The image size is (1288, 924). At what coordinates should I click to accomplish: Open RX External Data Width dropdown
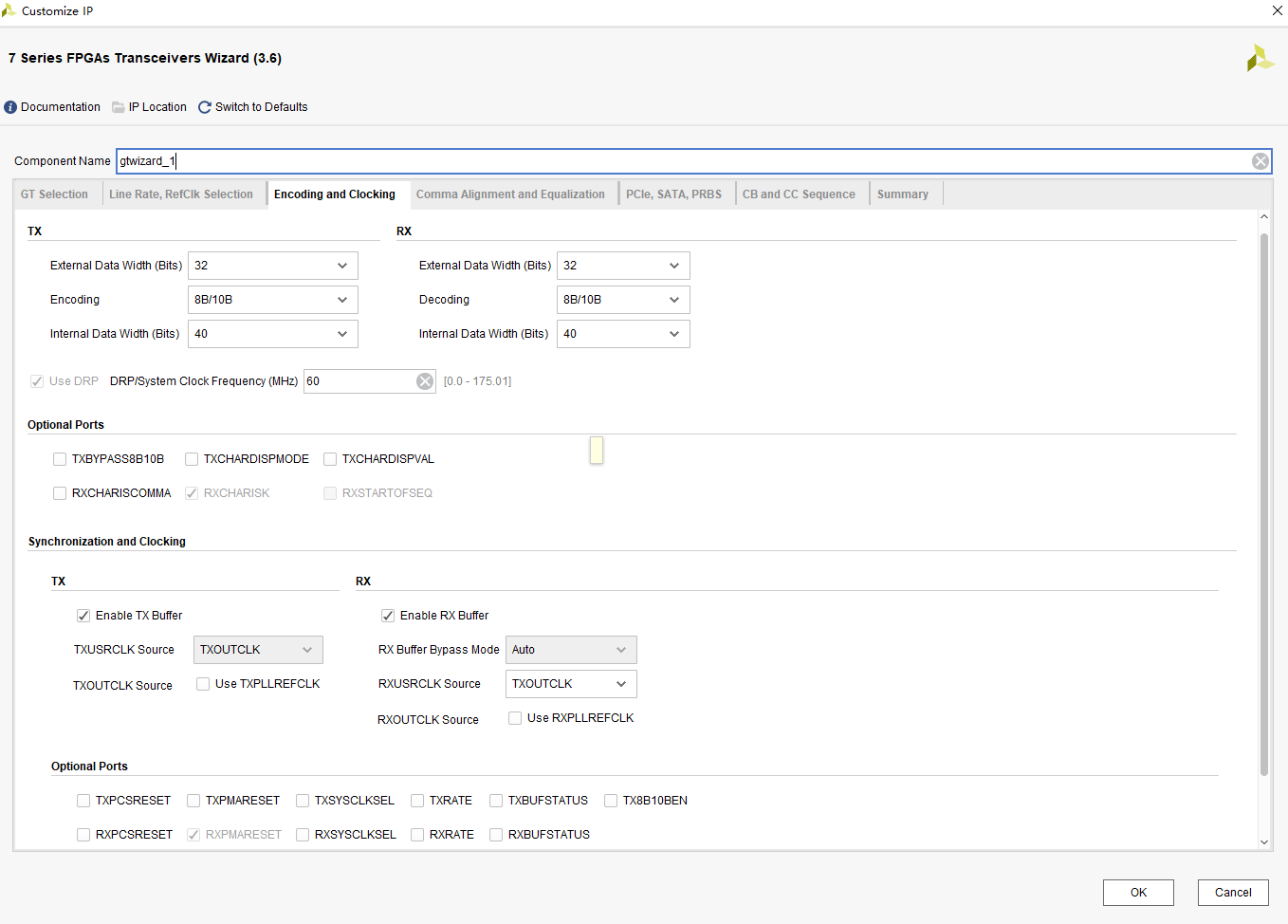tap(623, 266)
